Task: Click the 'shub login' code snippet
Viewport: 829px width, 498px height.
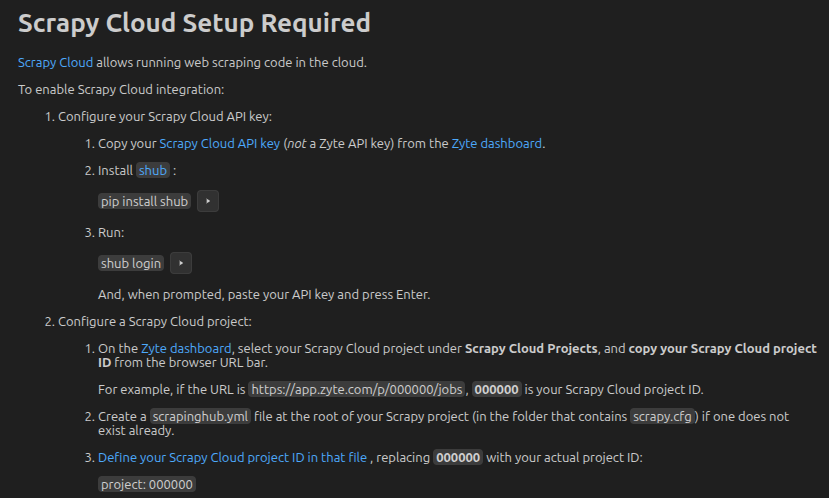Action: [x=131, y=263]
